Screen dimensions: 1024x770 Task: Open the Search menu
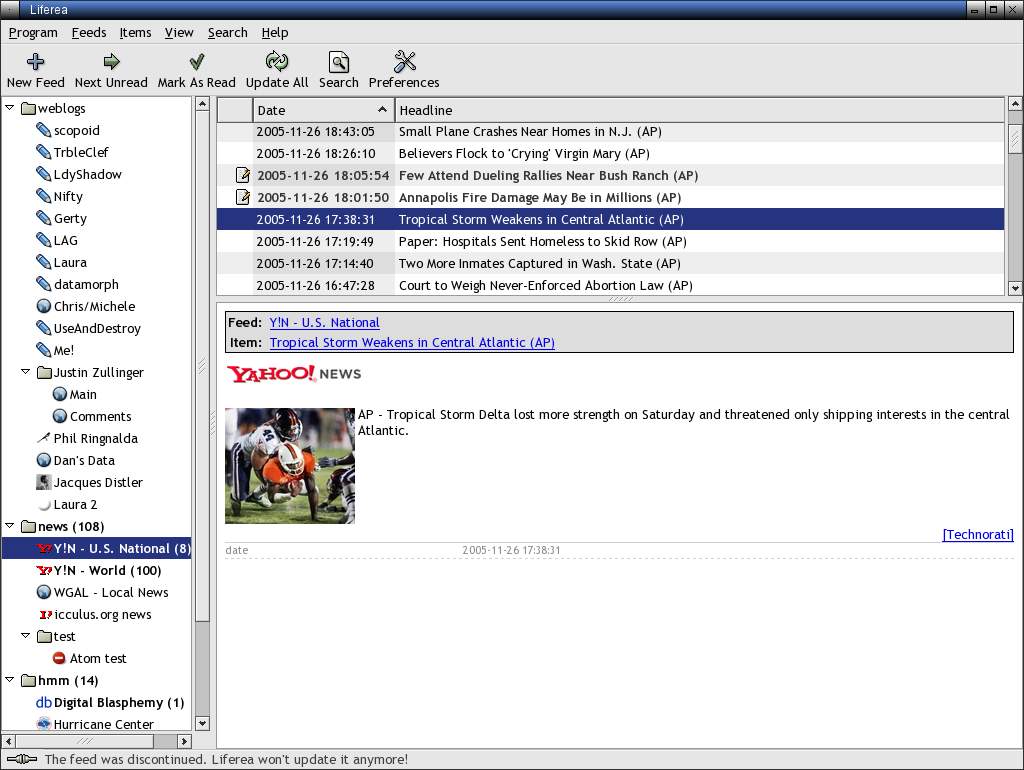click(228, 33)
